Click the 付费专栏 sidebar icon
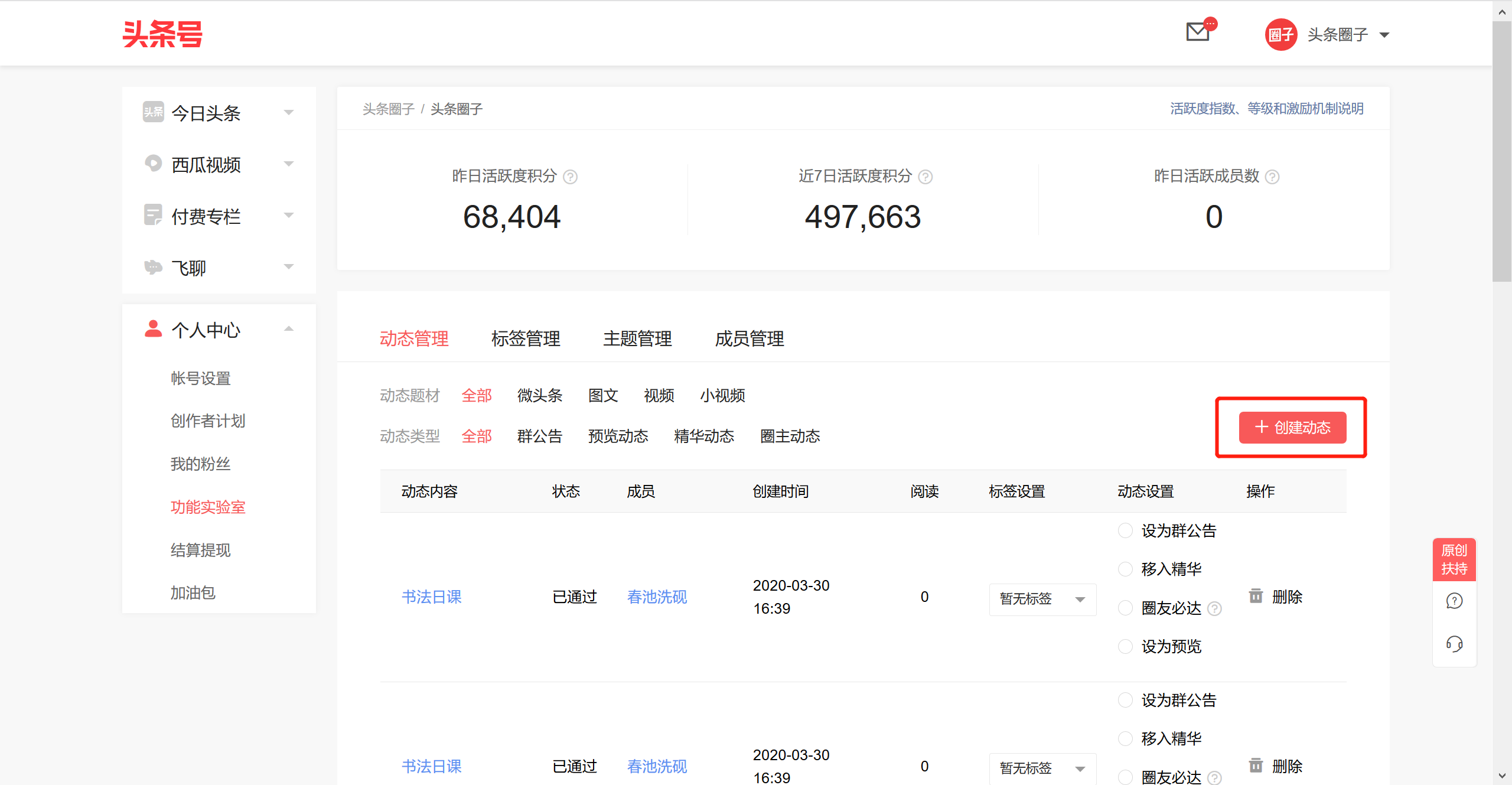The height and width of the screenshot is (785, 1512). pos(154,215)
